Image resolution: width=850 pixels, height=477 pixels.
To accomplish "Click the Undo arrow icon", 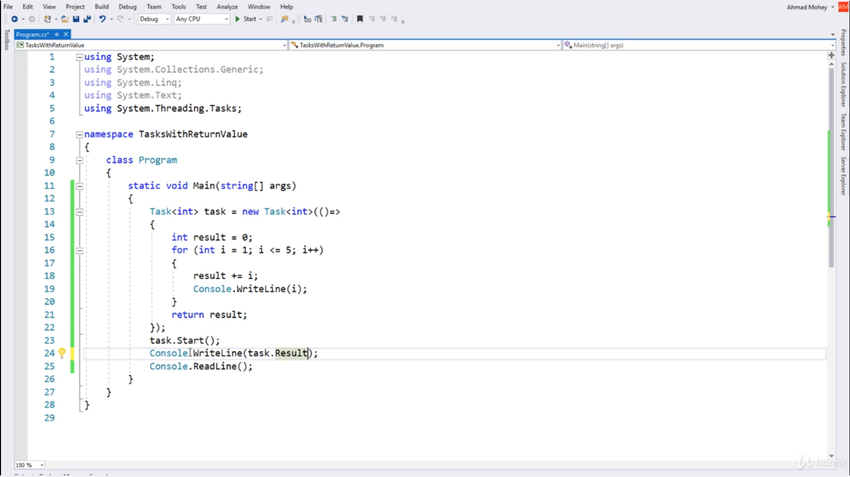I will [x=102, y=19].
